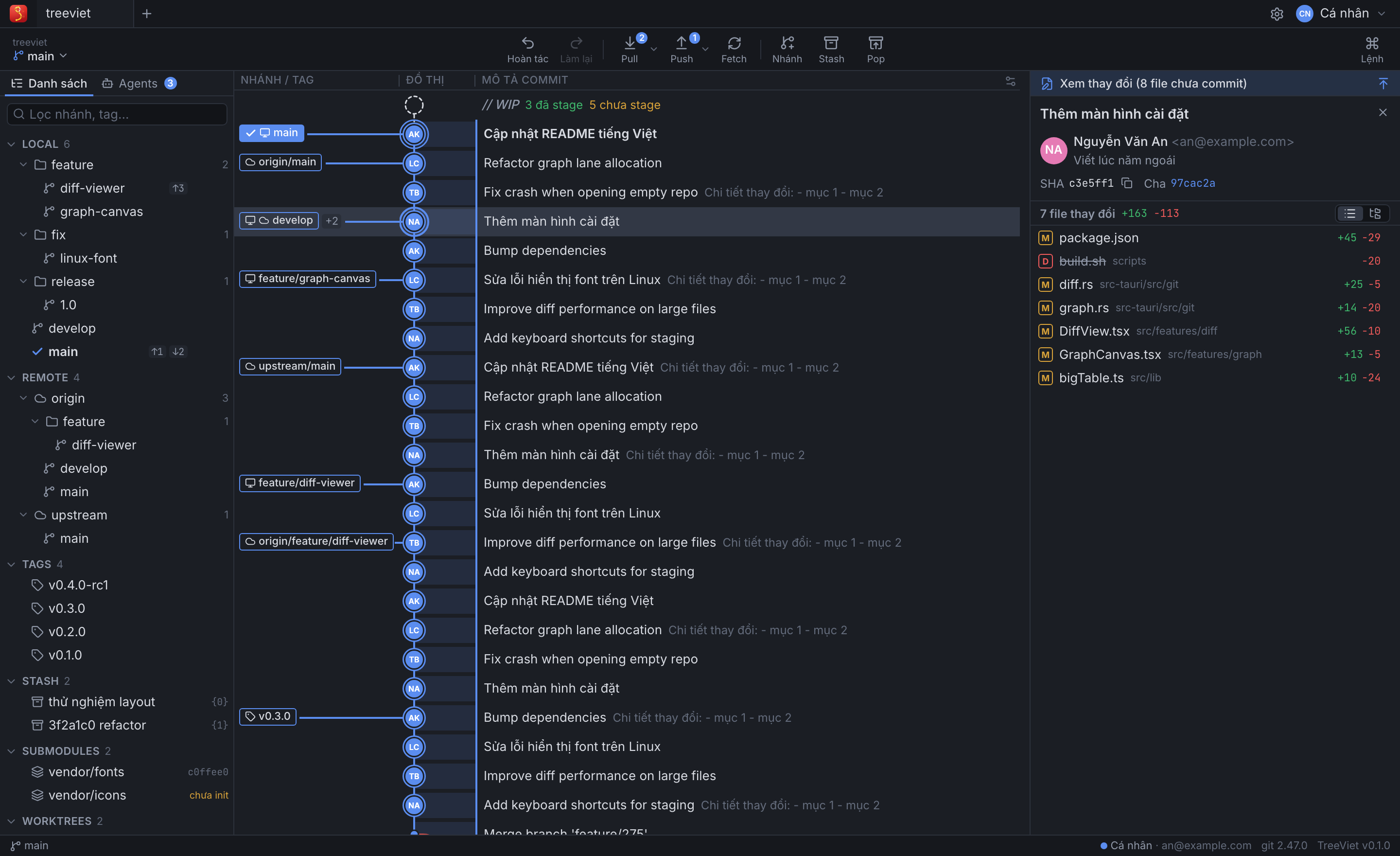Open a new tab with plus icon

[147, 14]
